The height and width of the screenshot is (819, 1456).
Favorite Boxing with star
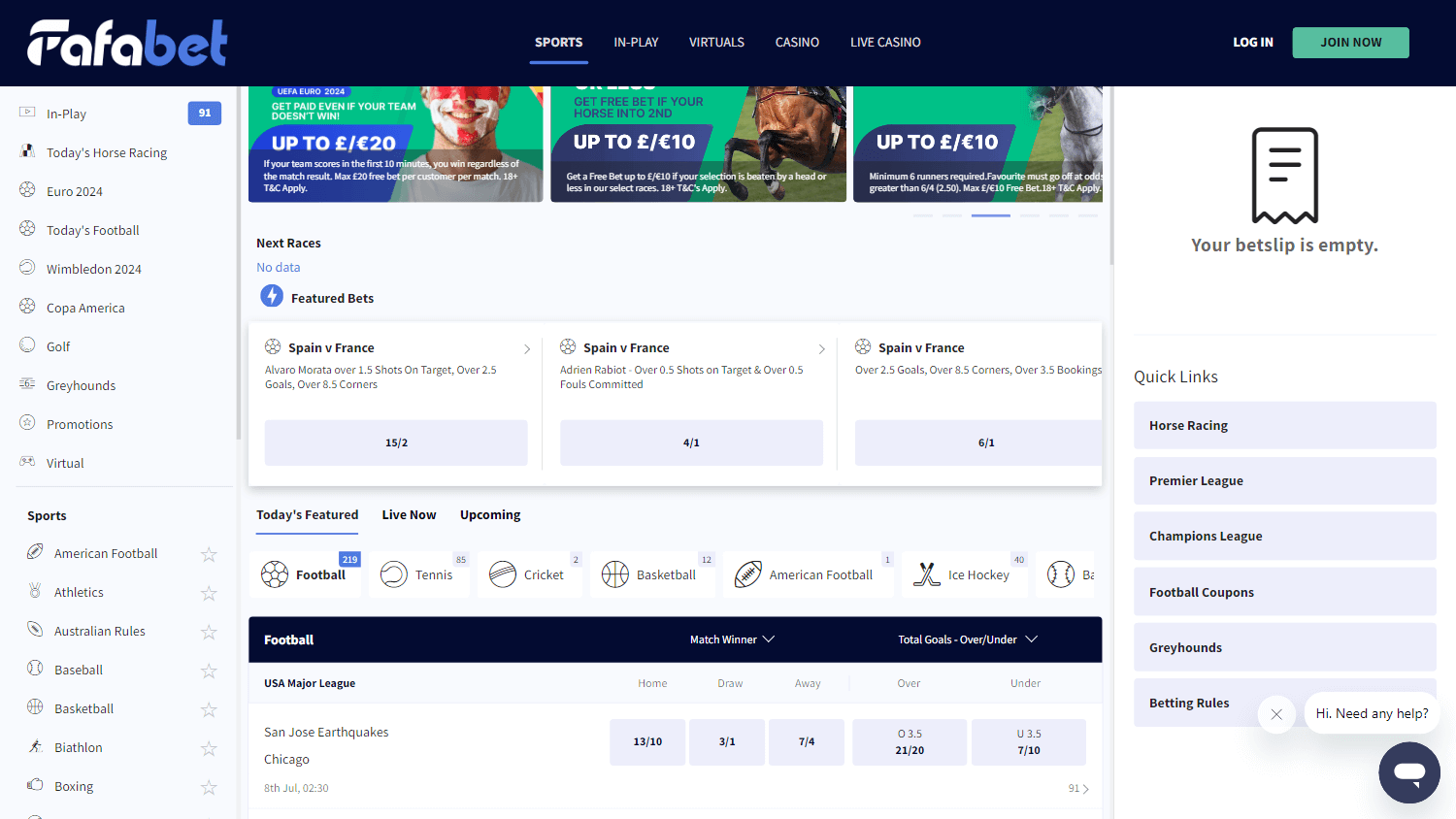coord(208,787)
